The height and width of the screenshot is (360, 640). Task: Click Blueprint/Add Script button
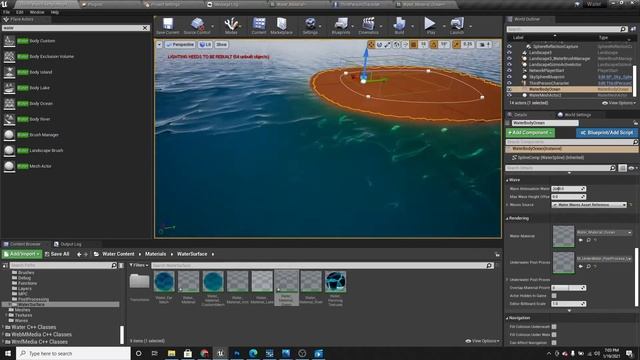tap(607, 133)
